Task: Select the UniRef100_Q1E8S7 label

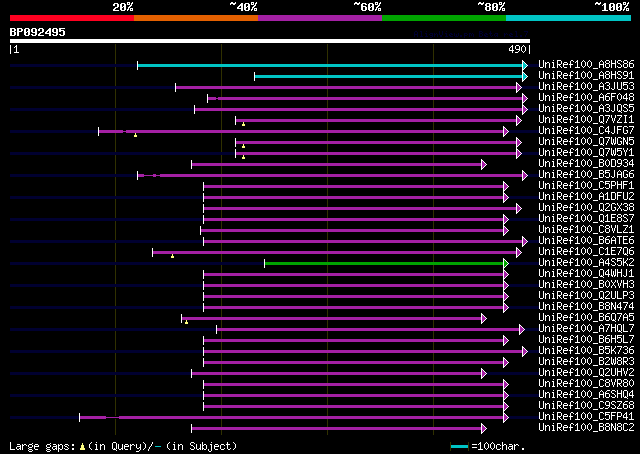Action: (x=586, y=219)
